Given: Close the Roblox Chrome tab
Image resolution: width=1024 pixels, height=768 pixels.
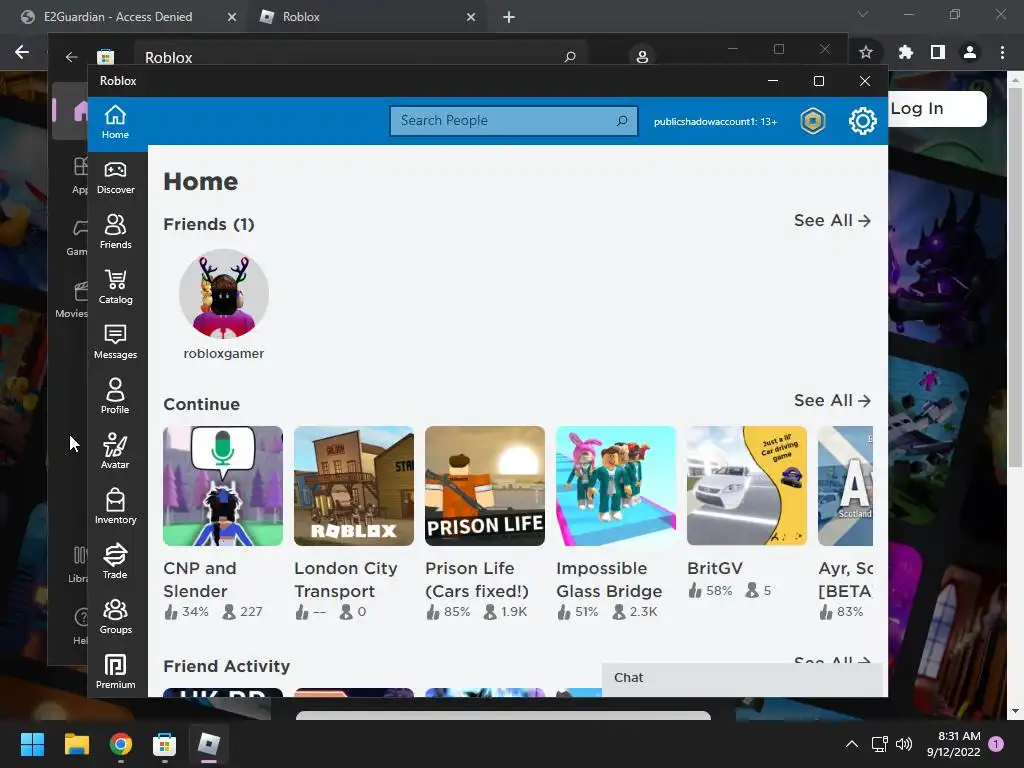Looking at the screenshot, I should coord(471,18).
